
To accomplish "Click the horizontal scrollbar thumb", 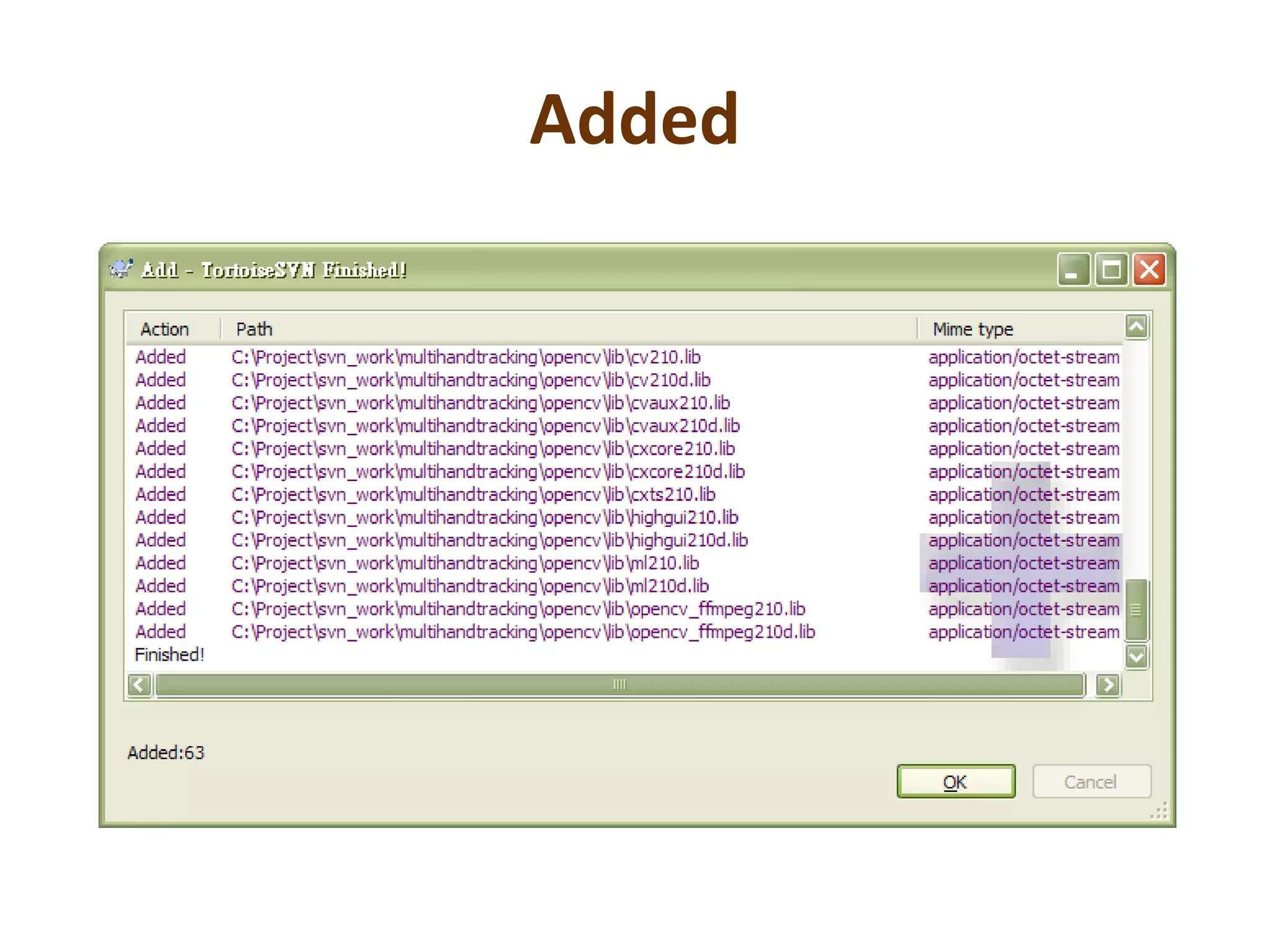I will (x=619, y=685).
